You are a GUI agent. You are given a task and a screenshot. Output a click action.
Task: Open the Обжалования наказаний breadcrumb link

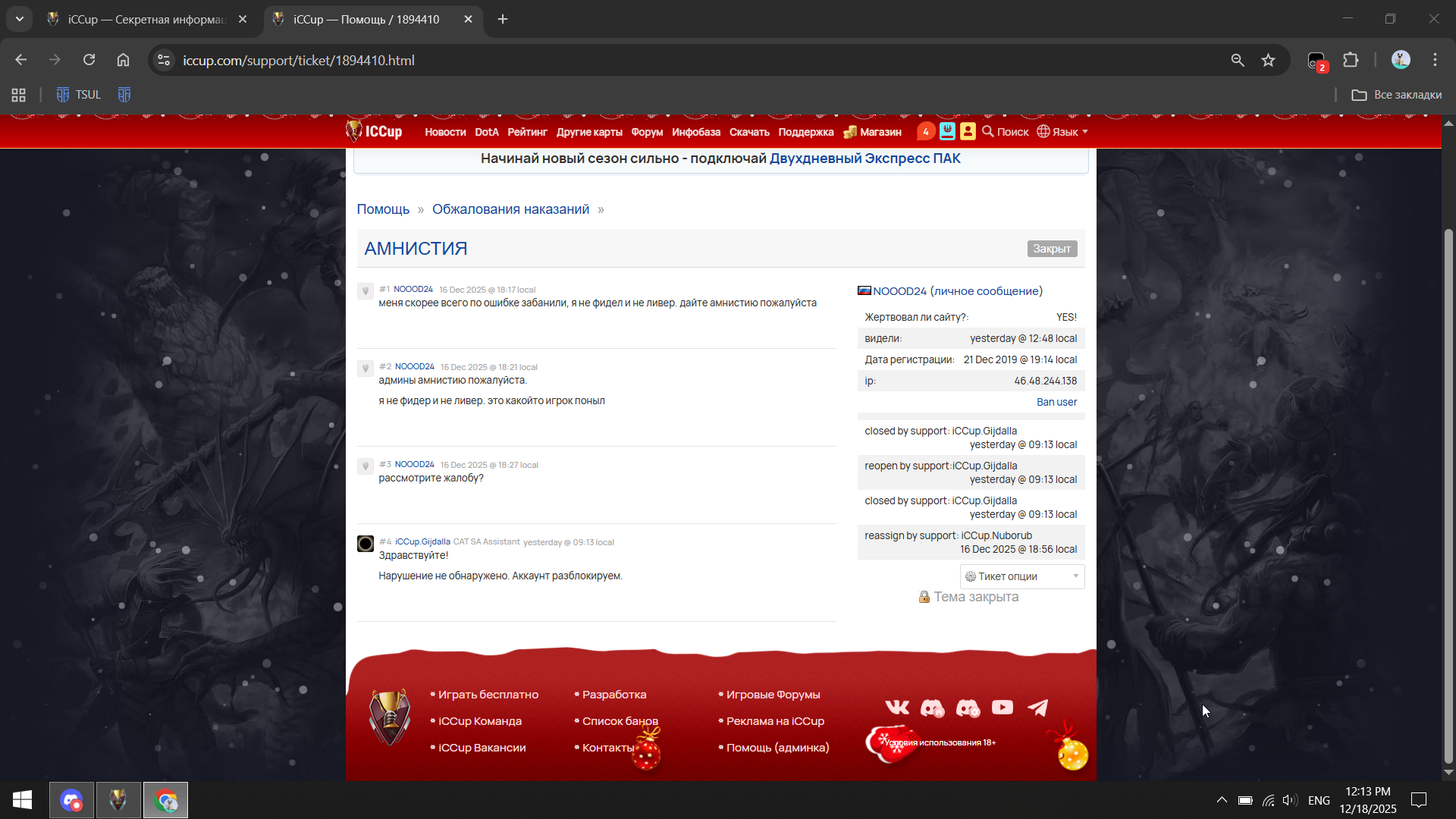(x=510, y=209)
